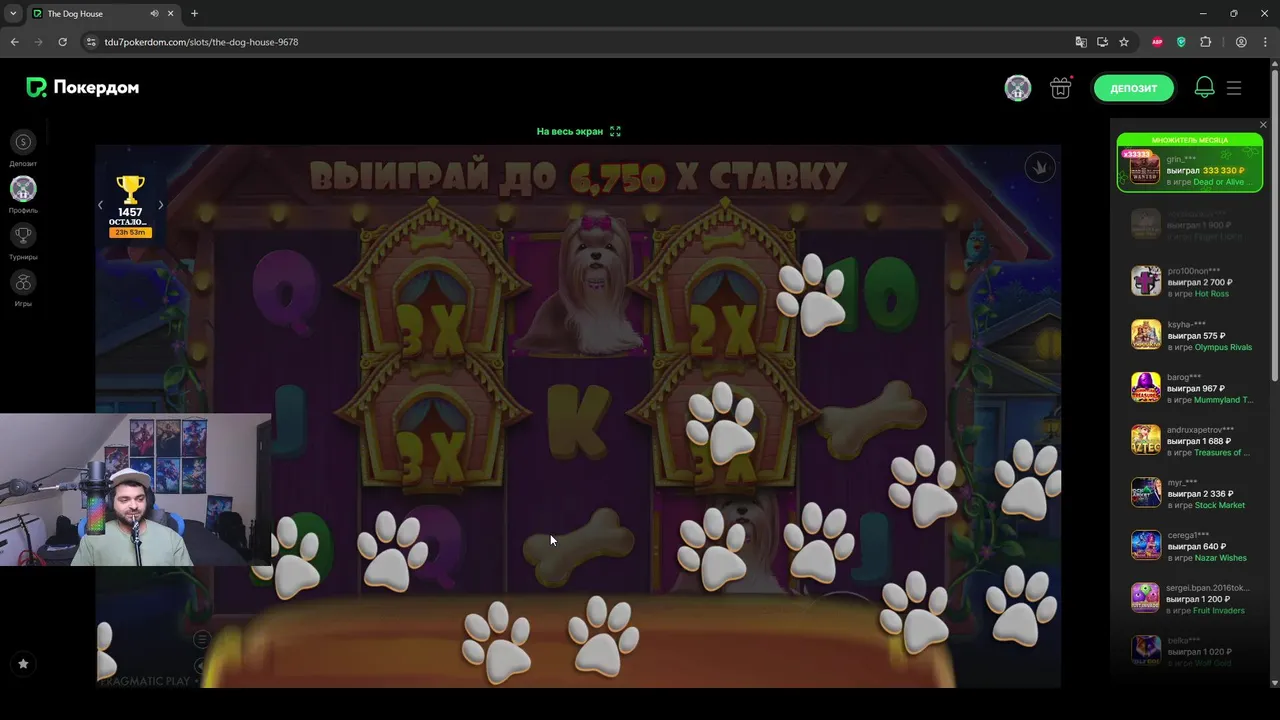1280x720 pixels.
Task: Click cerega1 Nazar Wishes thumbnail
Action: (1146, 545)
